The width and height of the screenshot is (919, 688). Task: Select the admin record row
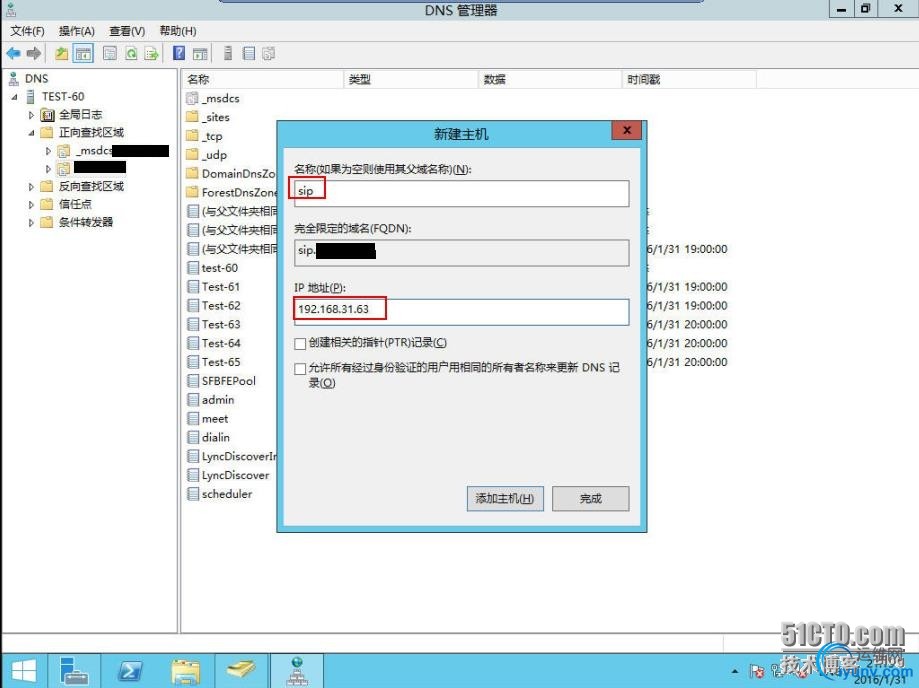pos(217,400)
